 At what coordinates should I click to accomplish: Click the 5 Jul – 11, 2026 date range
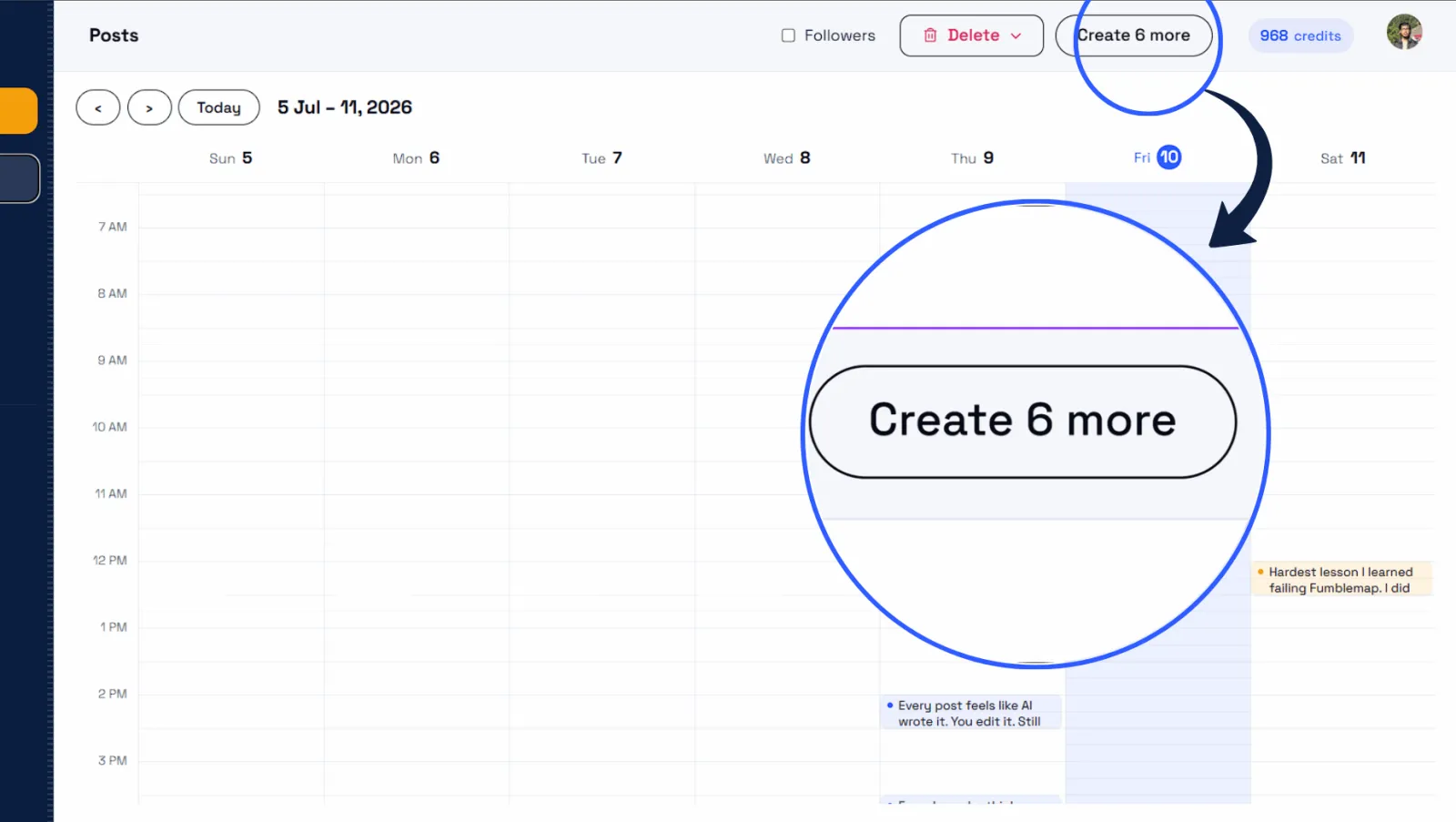click(x=345, y=107)
